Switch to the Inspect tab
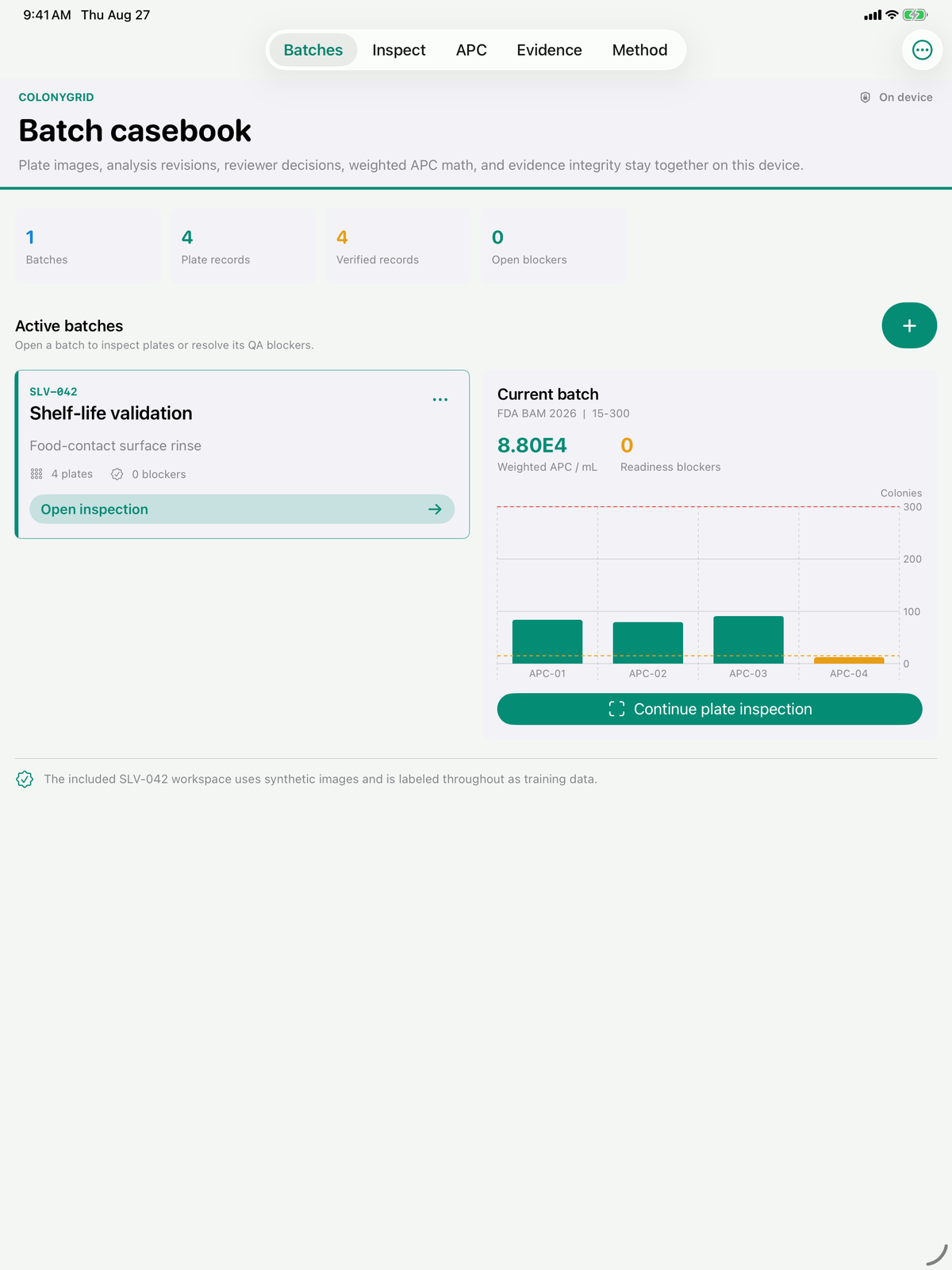This screenshot has width=952, height=1270. click(399, 50)
